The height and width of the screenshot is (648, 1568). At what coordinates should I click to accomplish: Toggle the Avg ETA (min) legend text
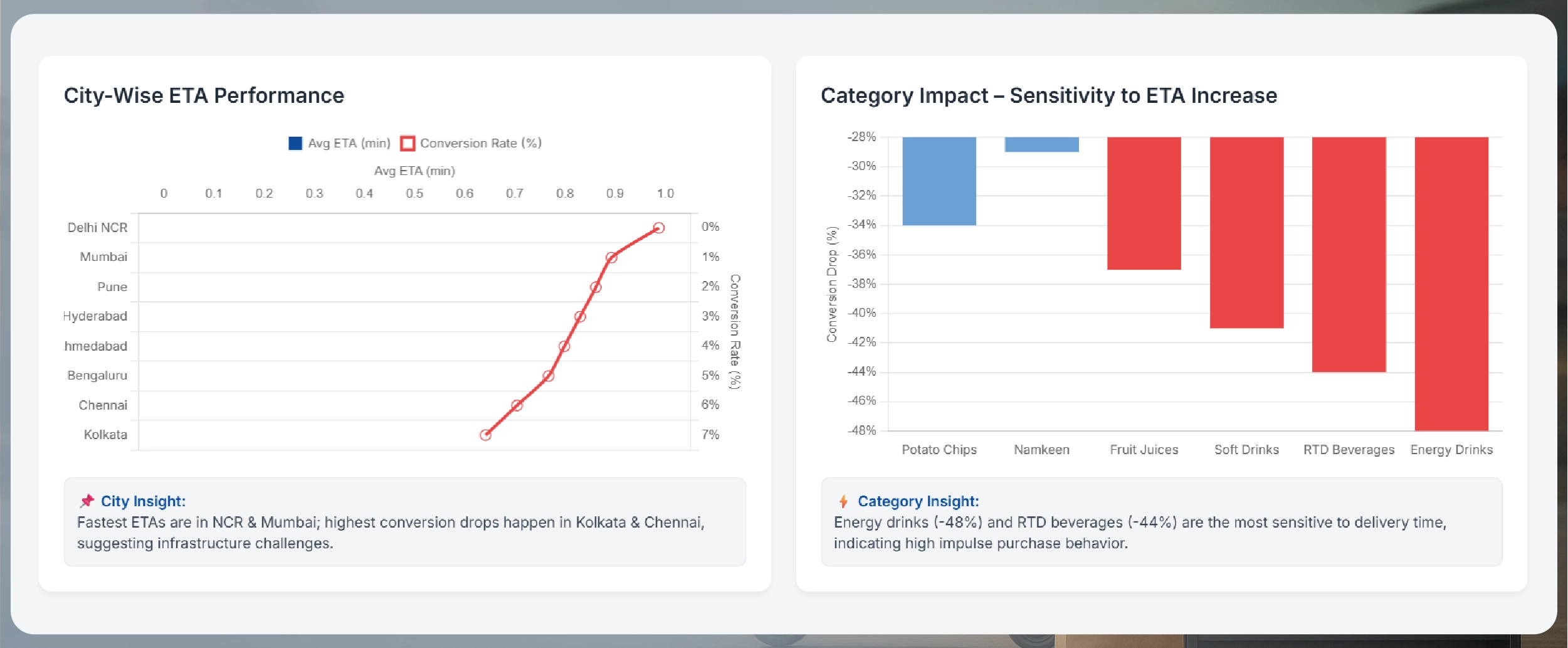pyautogui.click(x=349, y=143)
